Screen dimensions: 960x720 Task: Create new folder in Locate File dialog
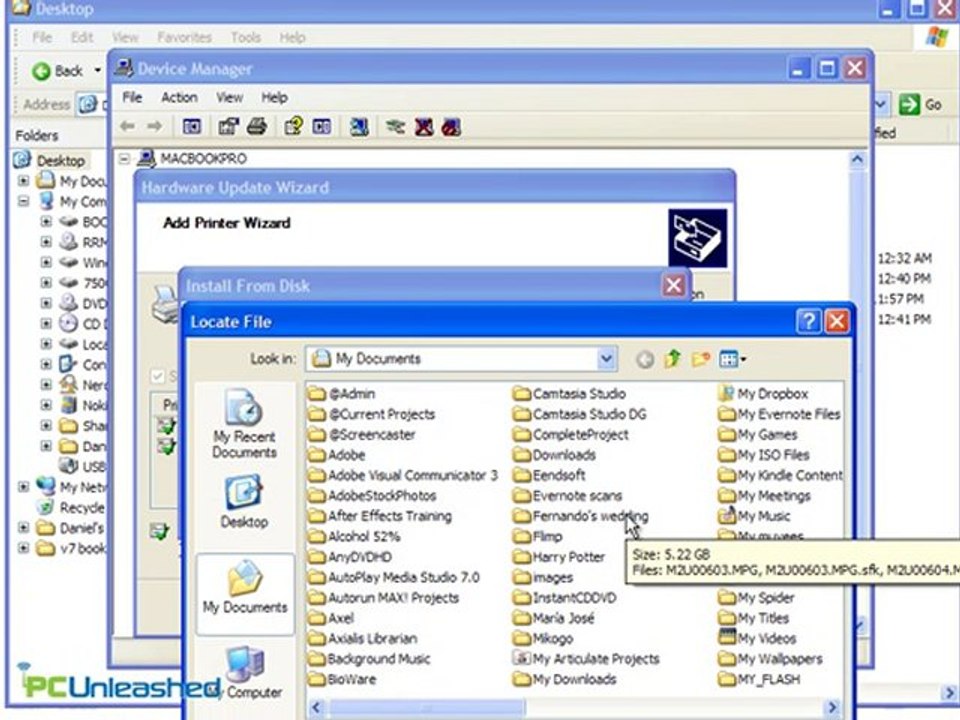point(701,359)
